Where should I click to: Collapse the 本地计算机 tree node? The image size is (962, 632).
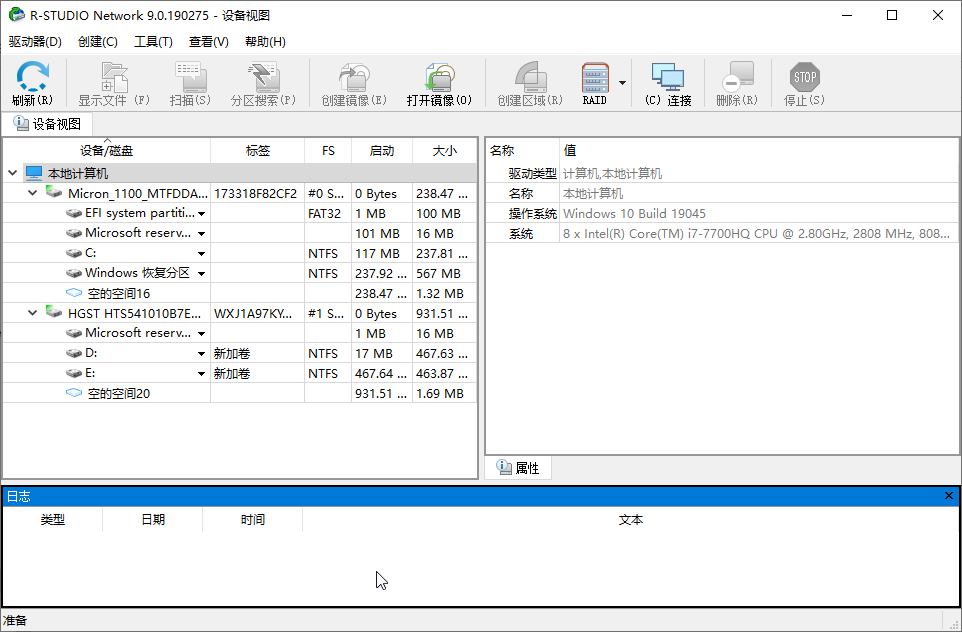pos(12,173)
